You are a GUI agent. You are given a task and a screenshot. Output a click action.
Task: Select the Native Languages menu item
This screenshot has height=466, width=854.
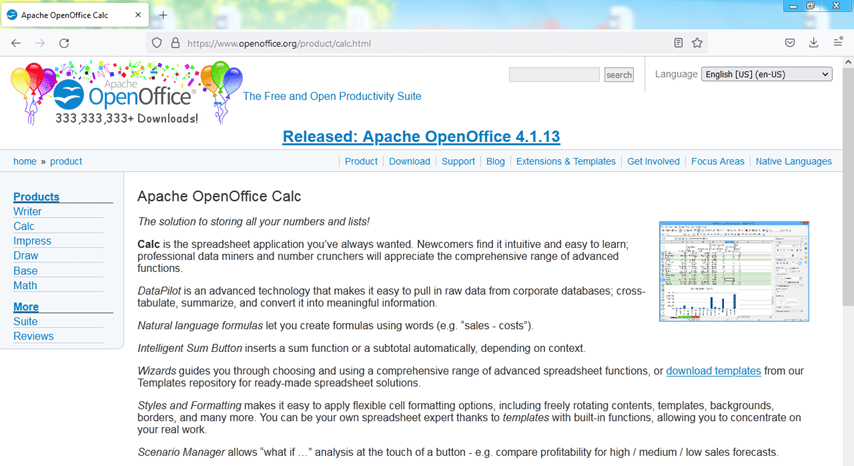[793, 161]
